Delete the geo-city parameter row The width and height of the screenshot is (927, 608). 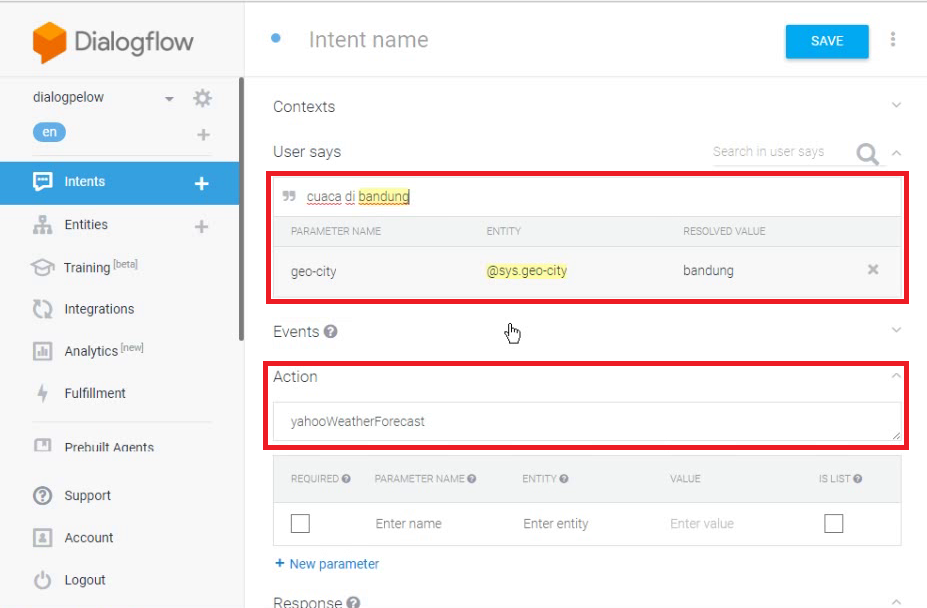(873, 270)
